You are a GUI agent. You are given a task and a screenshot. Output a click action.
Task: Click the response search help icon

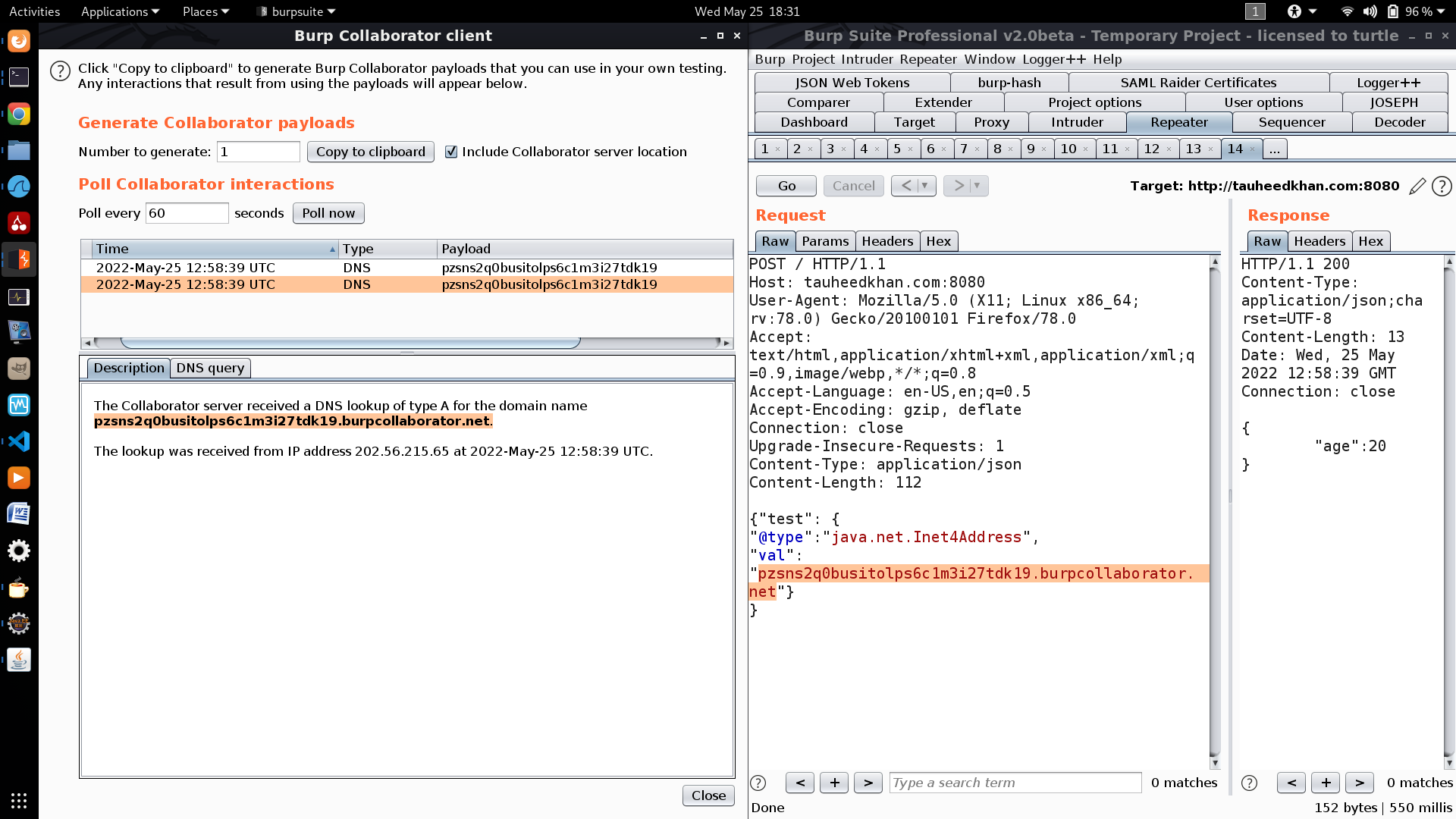coord(1249,783)
